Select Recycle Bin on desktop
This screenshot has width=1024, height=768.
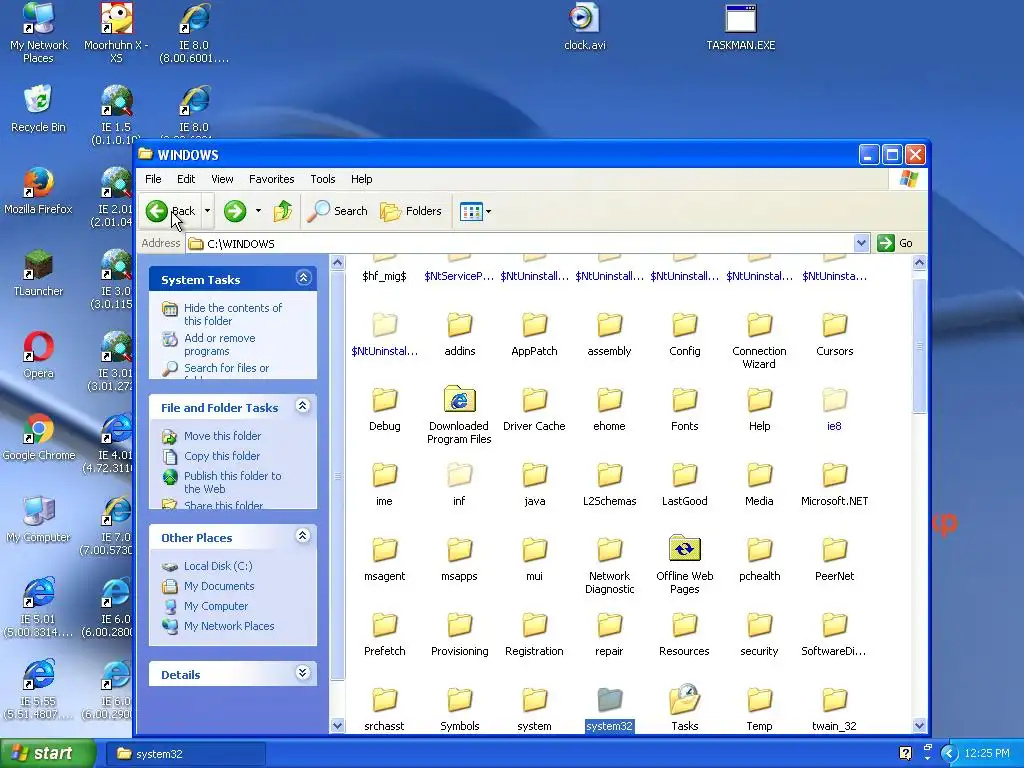(39, 108)
